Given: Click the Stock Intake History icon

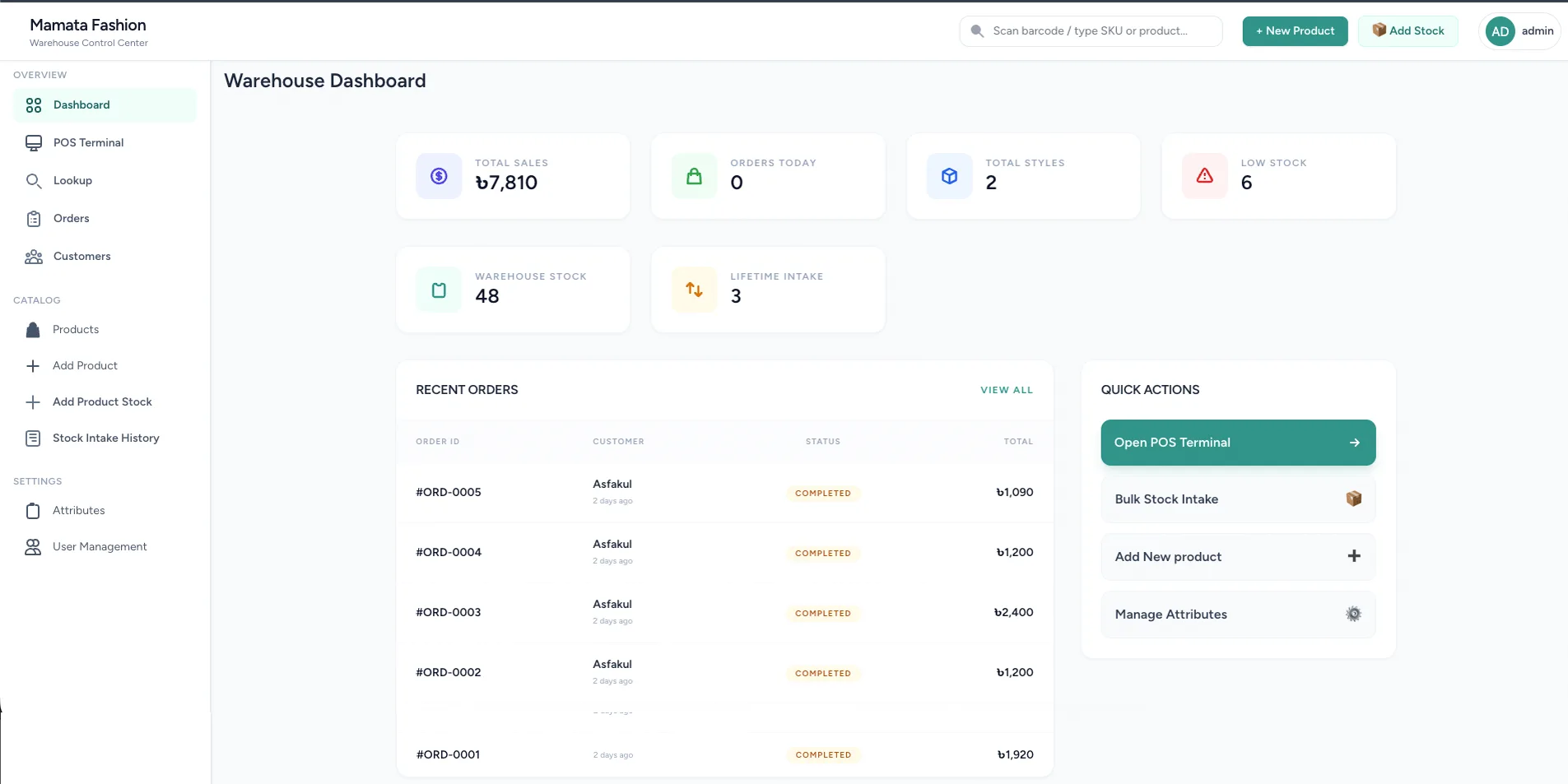Looking at the screenshot, I should [33, 438].
